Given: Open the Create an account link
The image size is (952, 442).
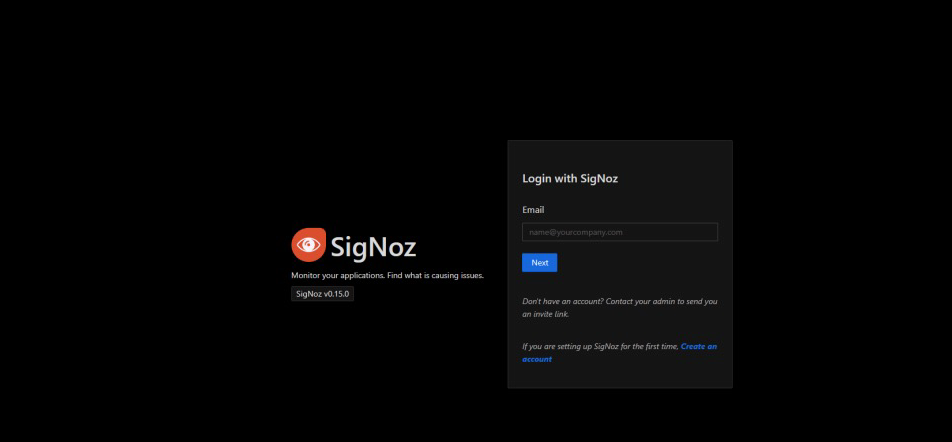Looking at the screenshot, I should point(619,353).
